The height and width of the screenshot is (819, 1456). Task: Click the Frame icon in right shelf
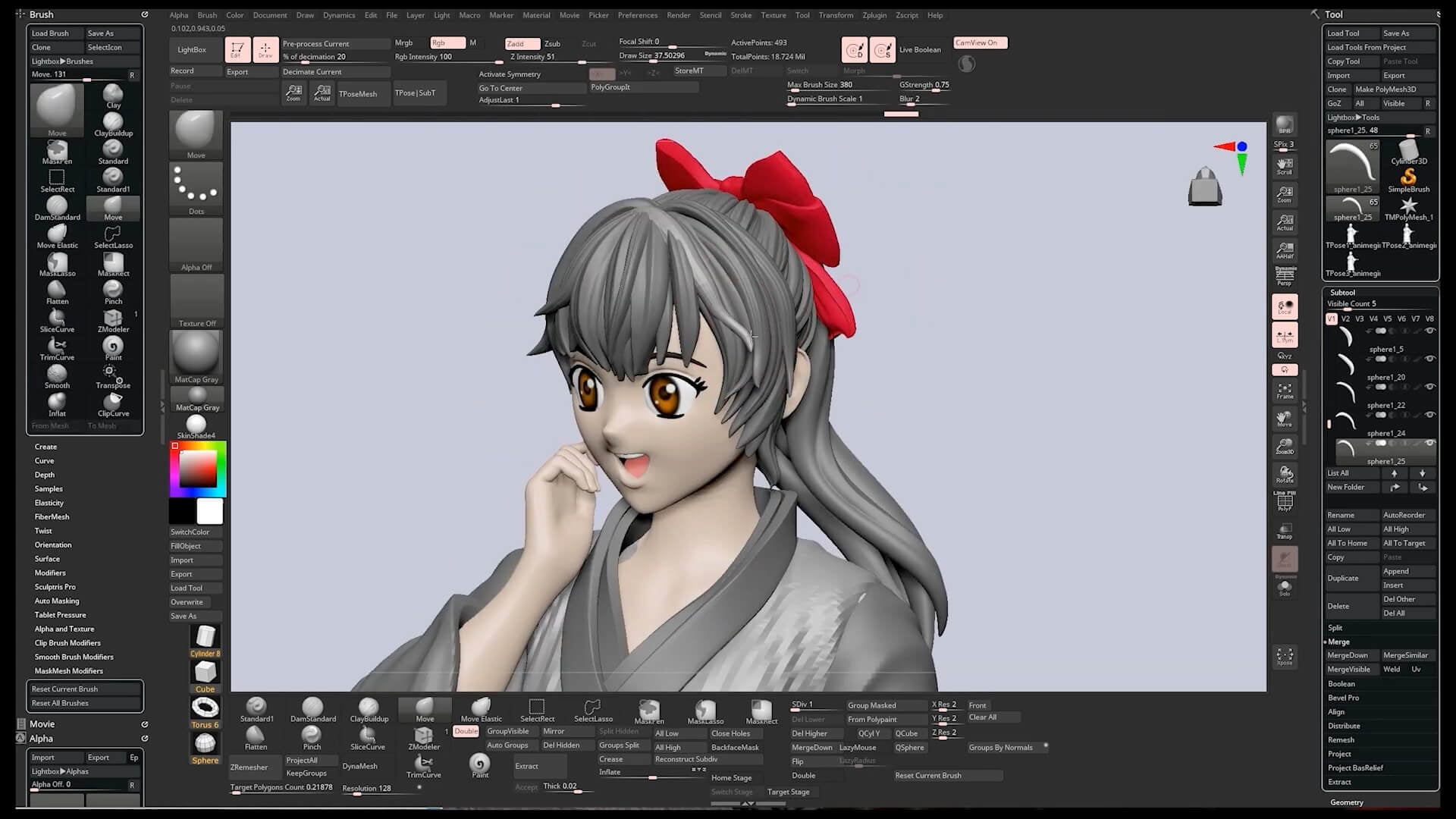coord(1285,391)
